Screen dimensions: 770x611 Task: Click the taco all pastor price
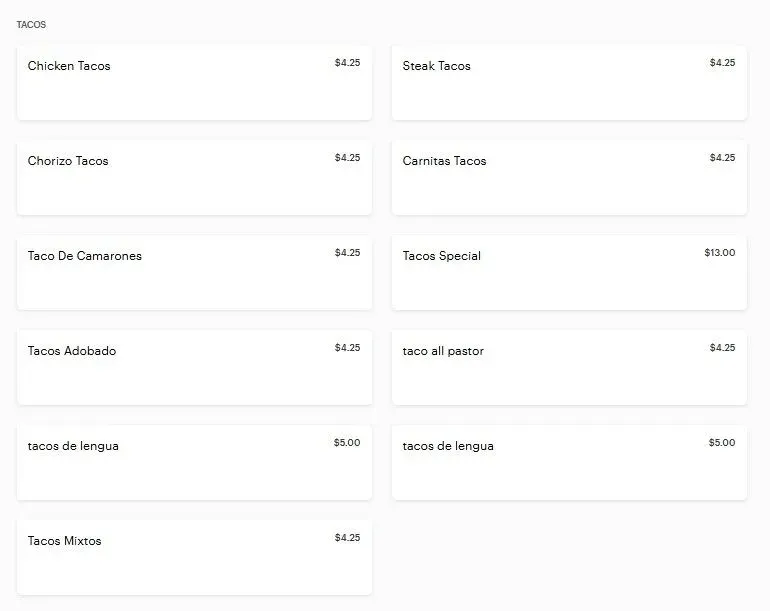tap(722, 348)
